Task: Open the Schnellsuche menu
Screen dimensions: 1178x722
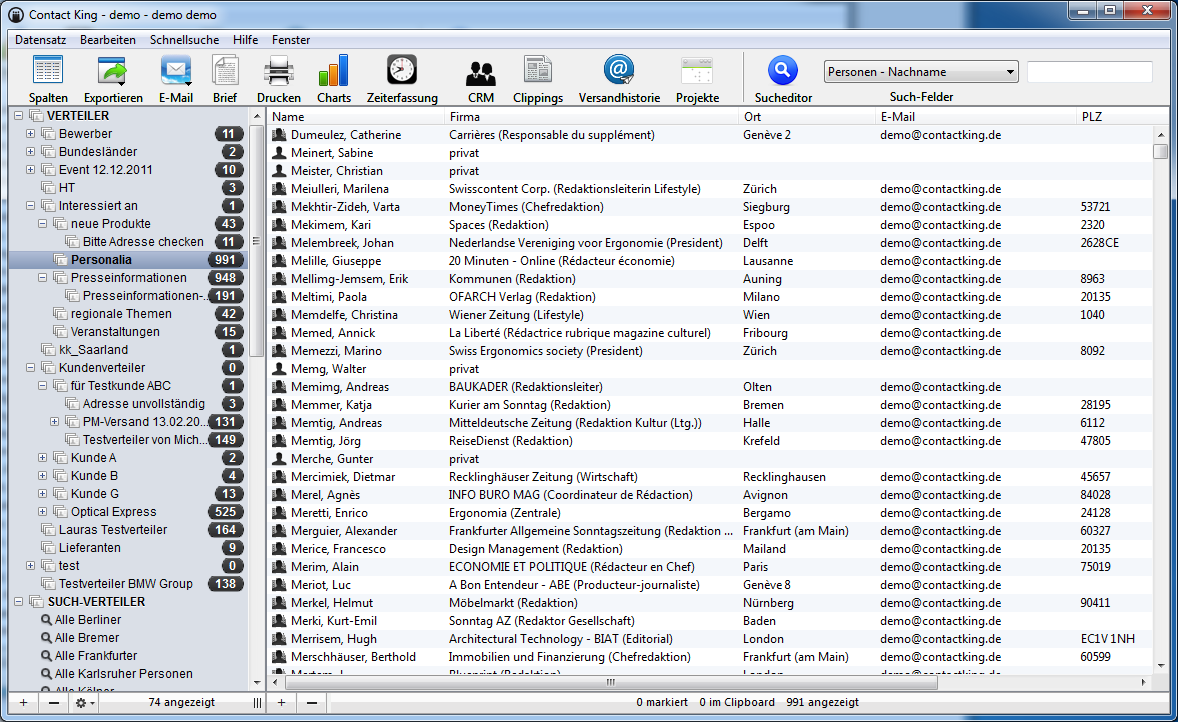Action: pyautogui.click(x=185, y=40)
